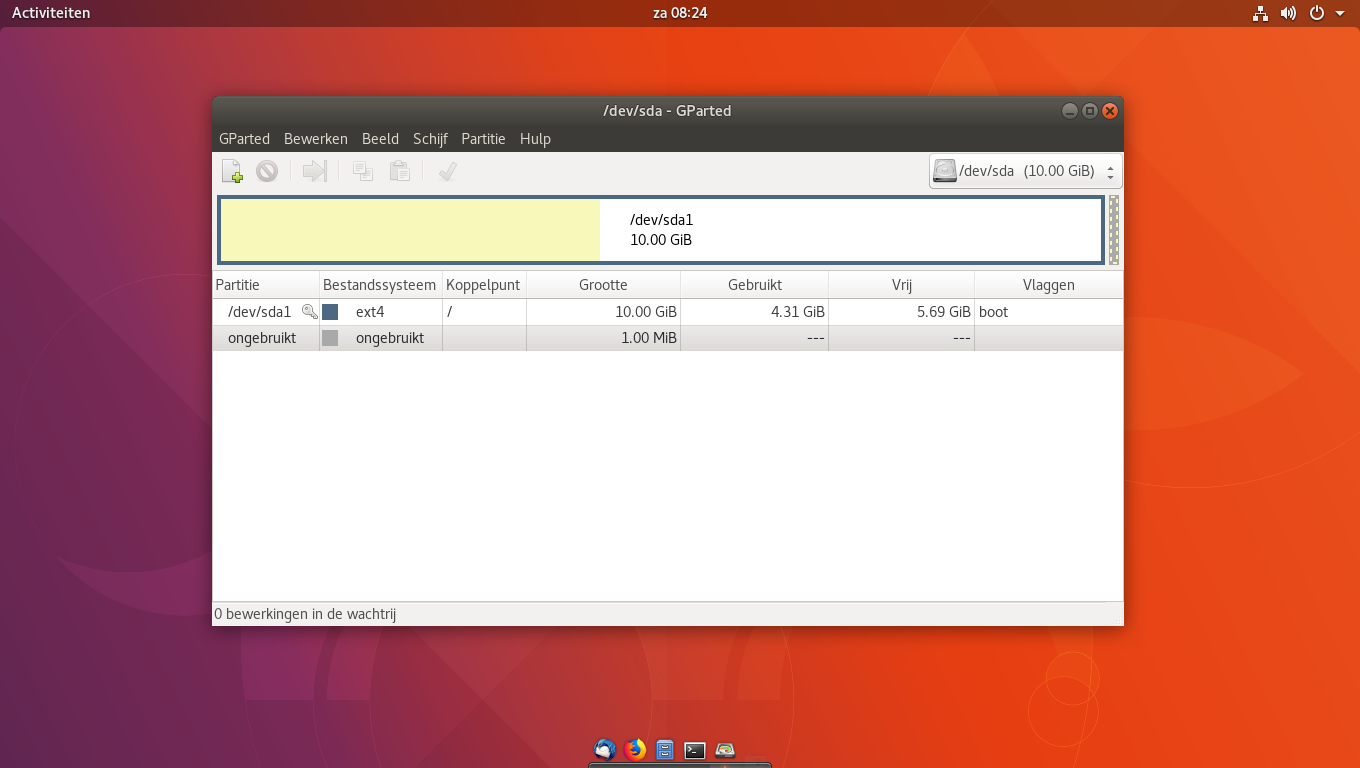Click the blue ext4 color swatch
Viewport: 1360px width, 768px height.
pyautogui.click(x=330, y=312)
